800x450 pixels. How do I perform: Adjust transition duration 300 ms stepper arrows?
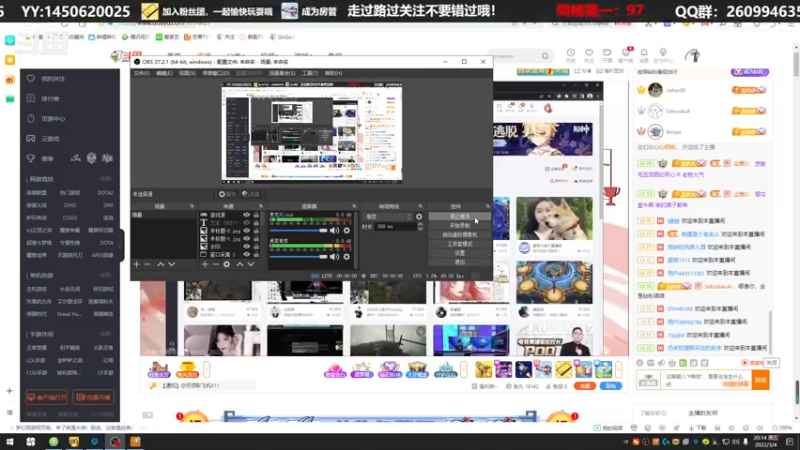pos(420,227)
